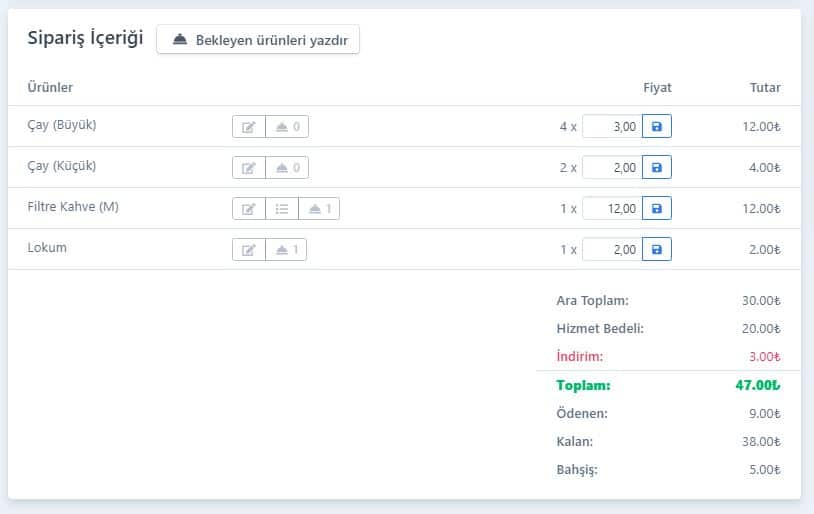Edit the Çay (Büyük) order item

click(249, 127)
